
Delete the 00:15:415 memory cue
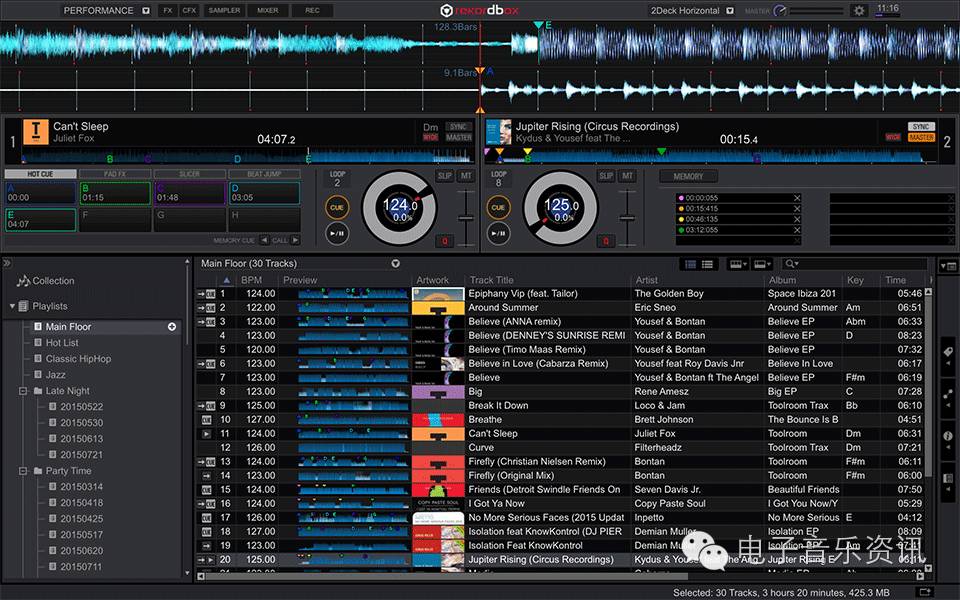[x=797, y=209]
